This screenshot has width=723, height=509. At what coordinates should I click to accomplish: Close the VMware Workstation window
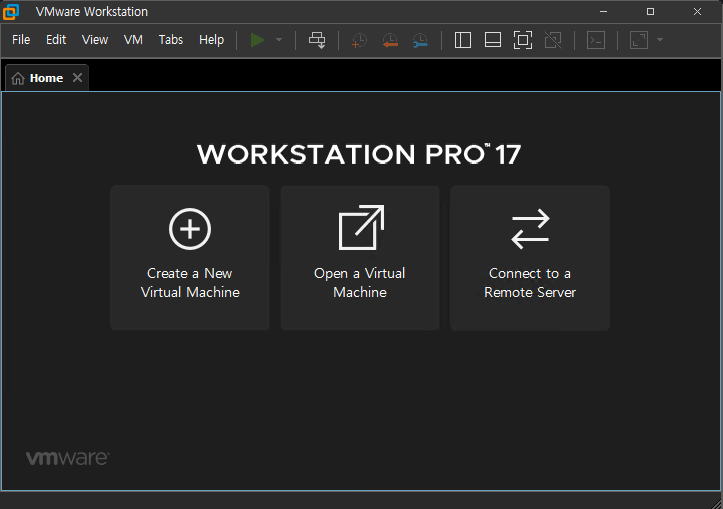tap(697, 12)
